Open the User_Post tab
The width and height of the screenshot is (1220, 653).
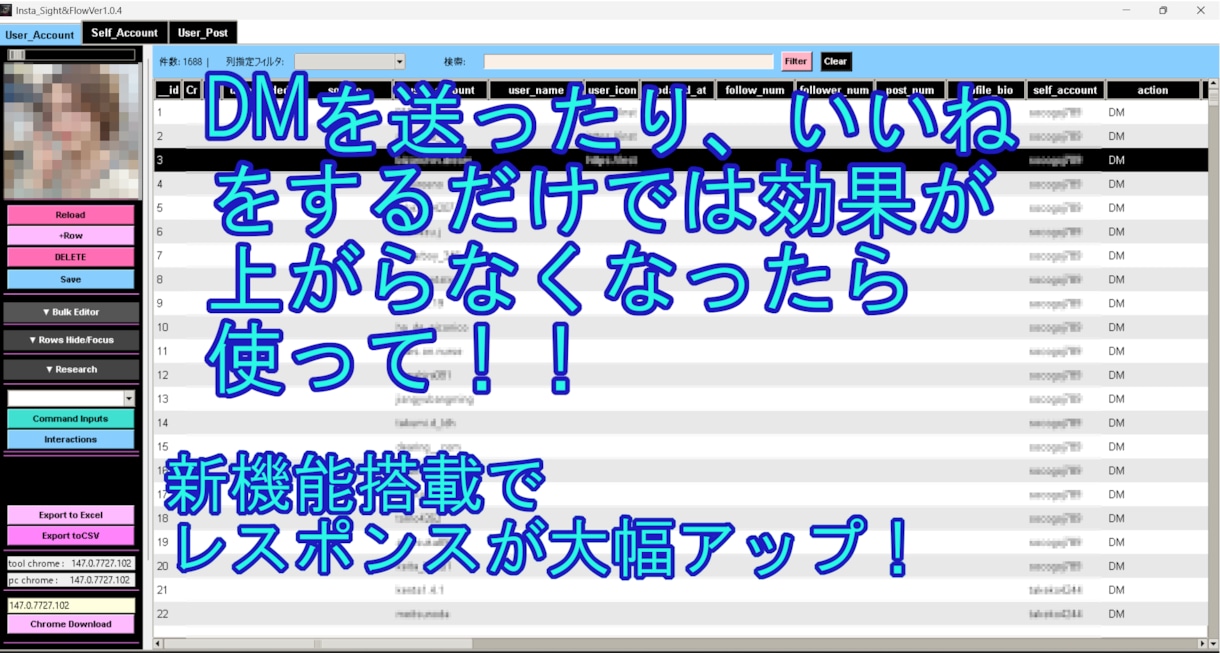(202, 33)
